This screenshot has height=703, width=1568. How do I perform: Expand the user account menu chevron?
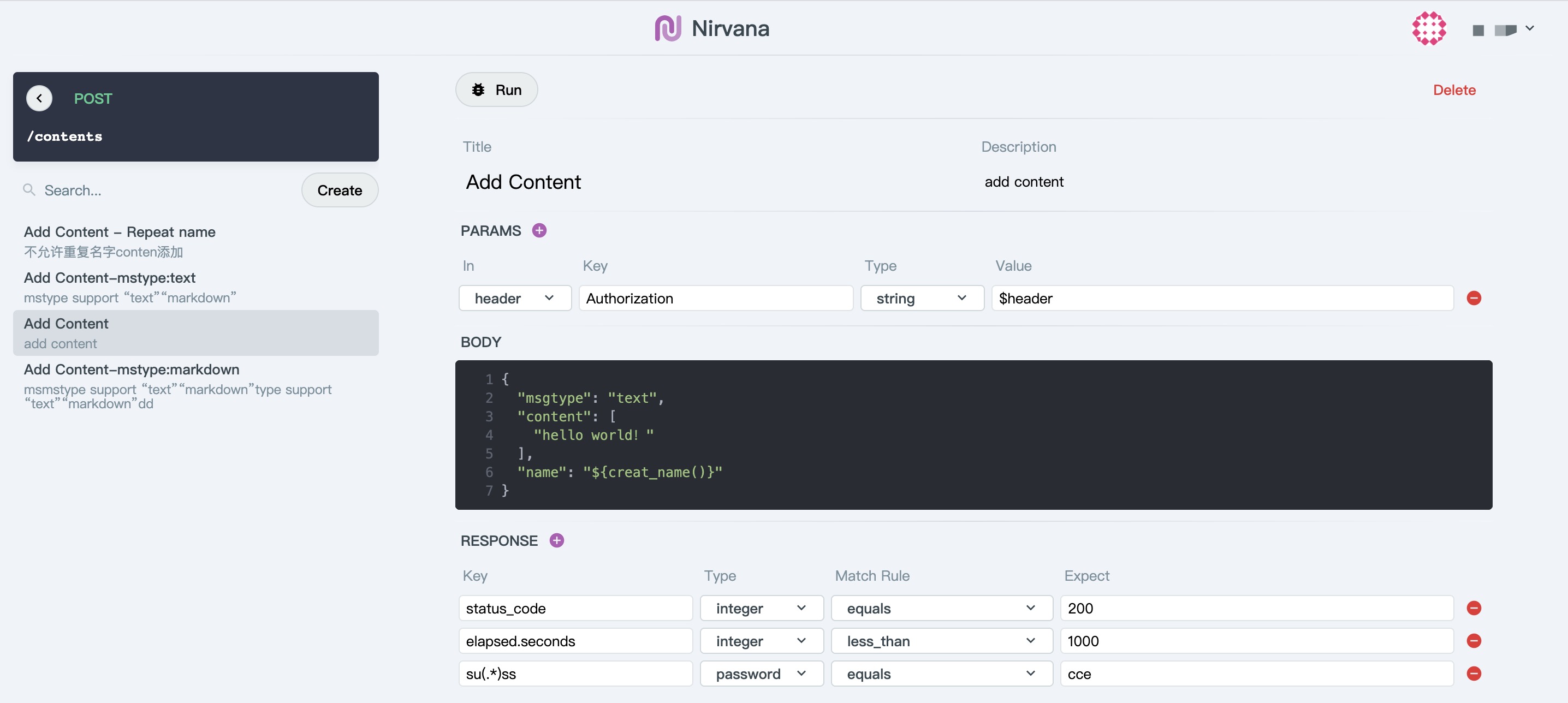(1530, 28)
